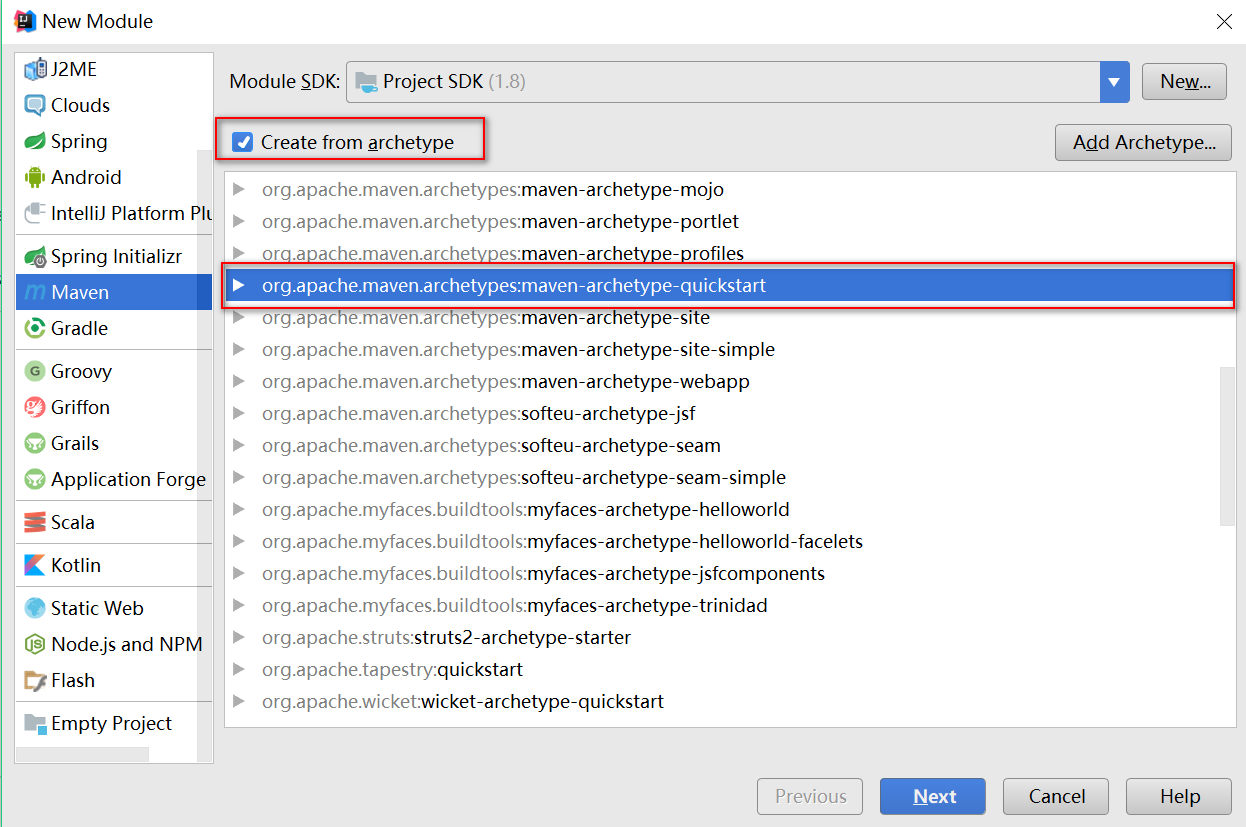1246x827 pixels.
Task: Select the Maven icon in the list
Action: pos(35,293)
